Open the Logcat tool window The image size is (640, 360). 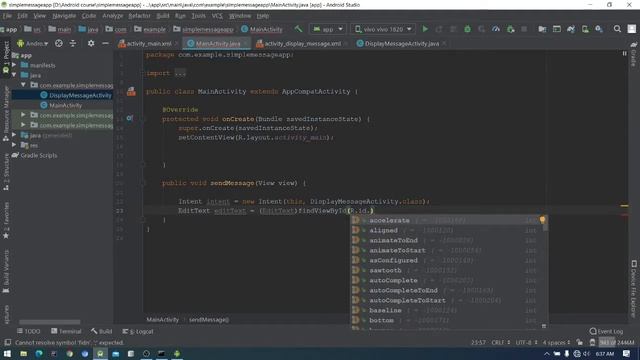[138, 331]
